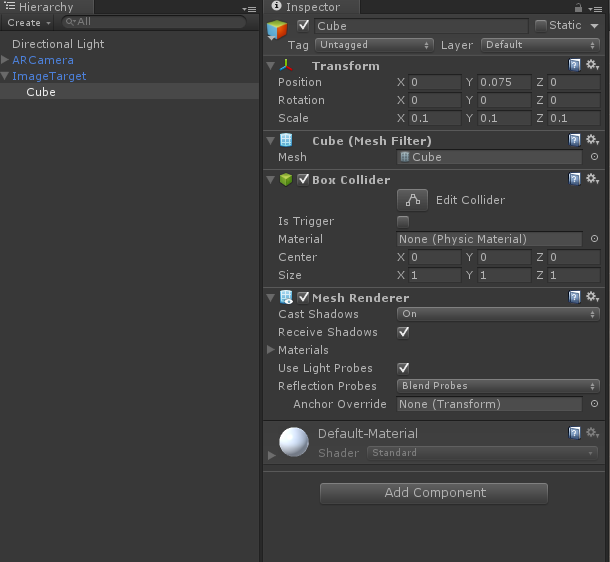Screen dimensions: 610x562
Task: Open Transform component gear settings menu
Action: pyautogui.click(x=592, y=65)
